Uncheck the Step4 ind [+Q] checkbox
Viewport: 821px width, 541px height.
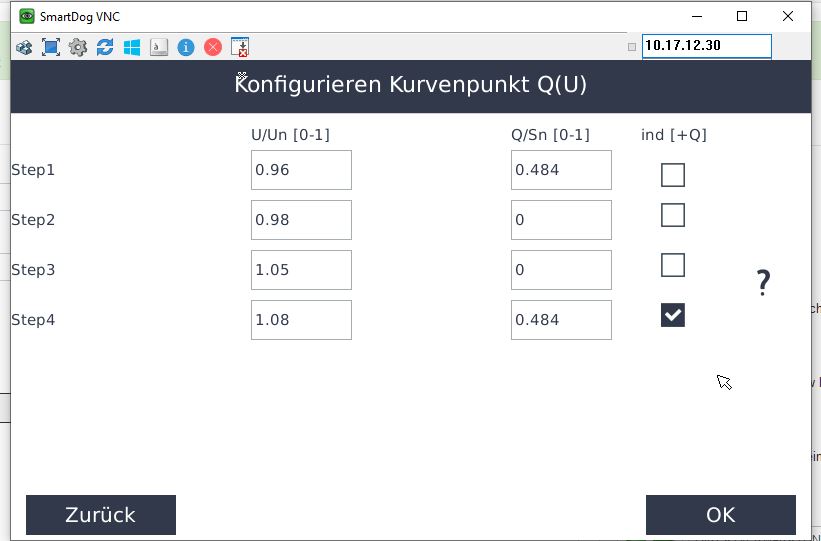tap(673, 315)
